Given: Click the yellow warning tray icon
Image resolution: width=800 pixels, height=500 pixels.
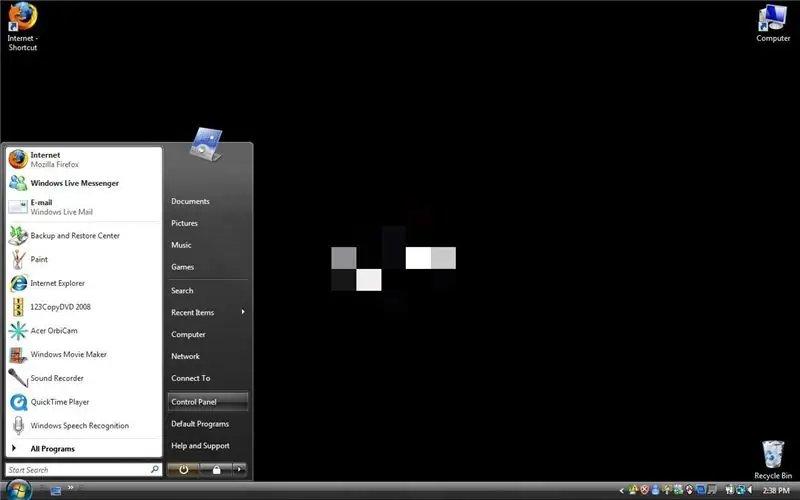Looking at the screenshot, I should pyautogui.click(x=633, y=490).
